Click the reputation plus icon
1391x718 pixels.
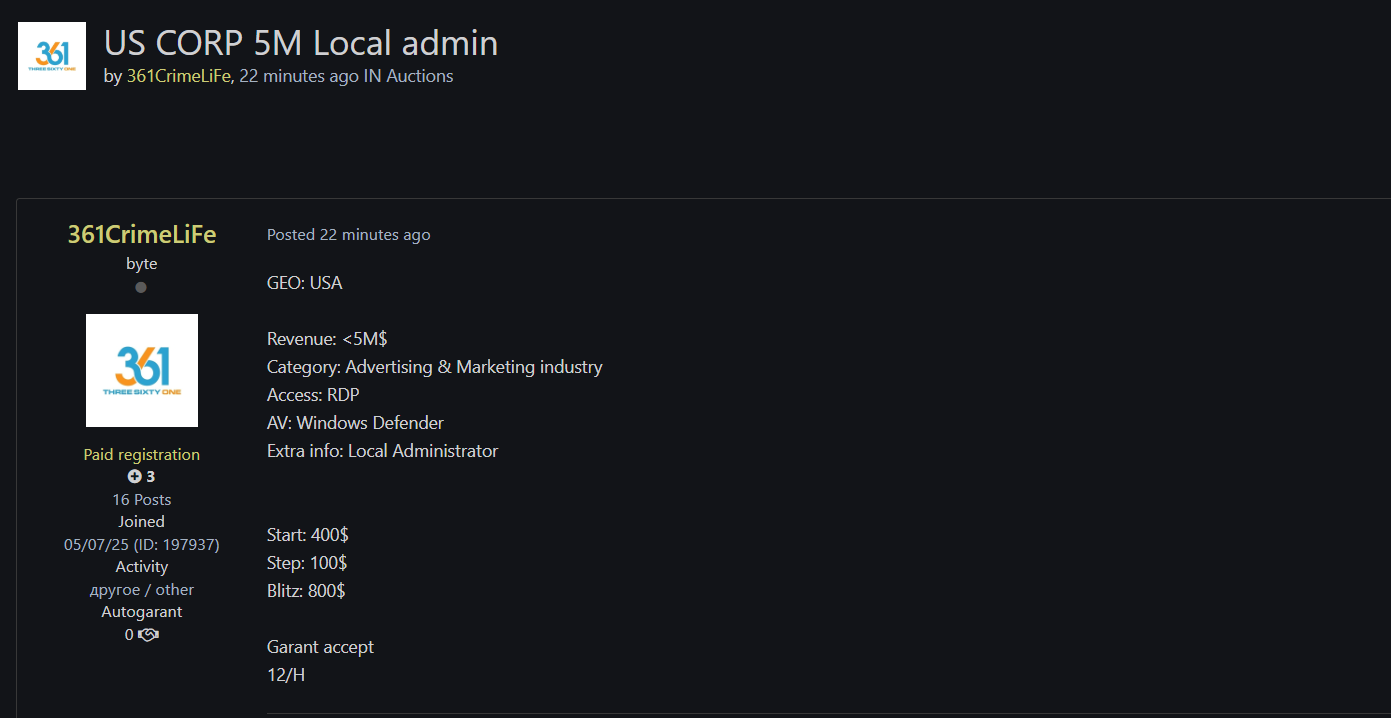coord(135,477)
